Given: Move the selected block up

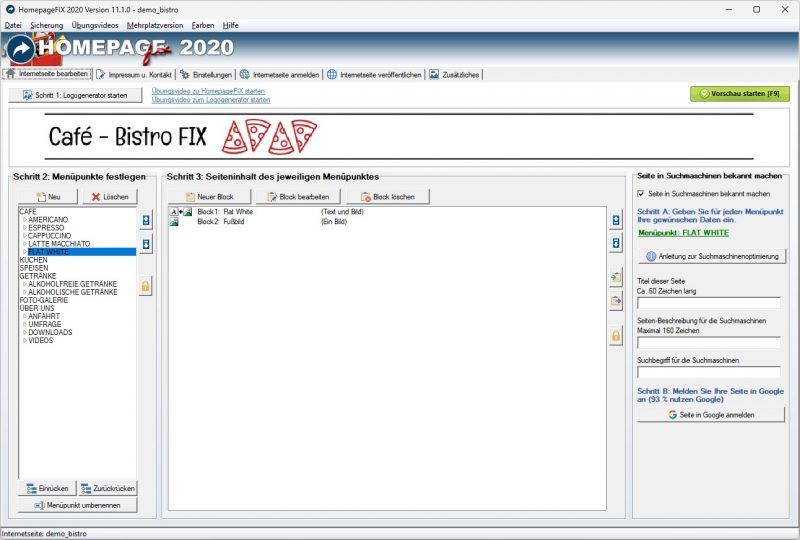Looking at the screenshot, I should pos(616,220).
